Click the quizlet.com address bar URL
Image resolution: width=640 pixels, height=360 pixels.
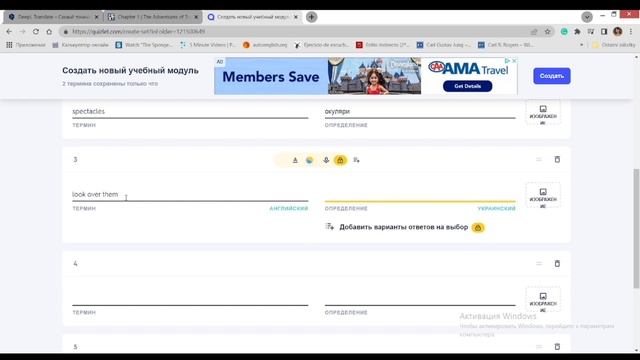pyautogui.click(x=139, y=31)
